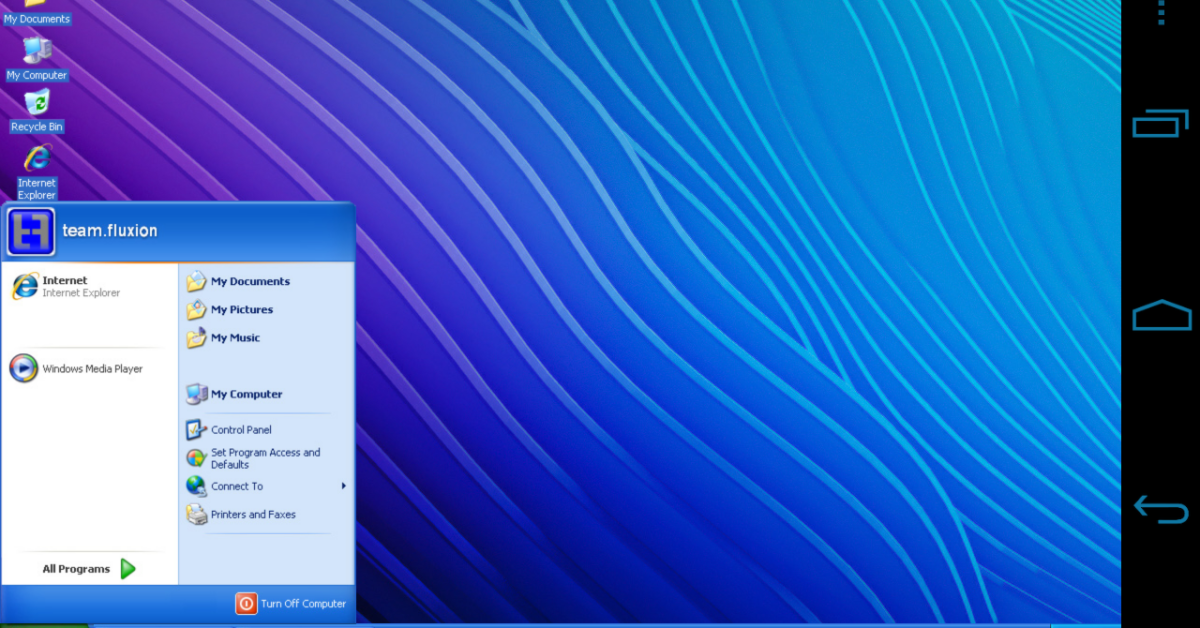Screen dimensions: 1200x628
Task: Open My Computer from the Start menu
Action: pos(246,394)
